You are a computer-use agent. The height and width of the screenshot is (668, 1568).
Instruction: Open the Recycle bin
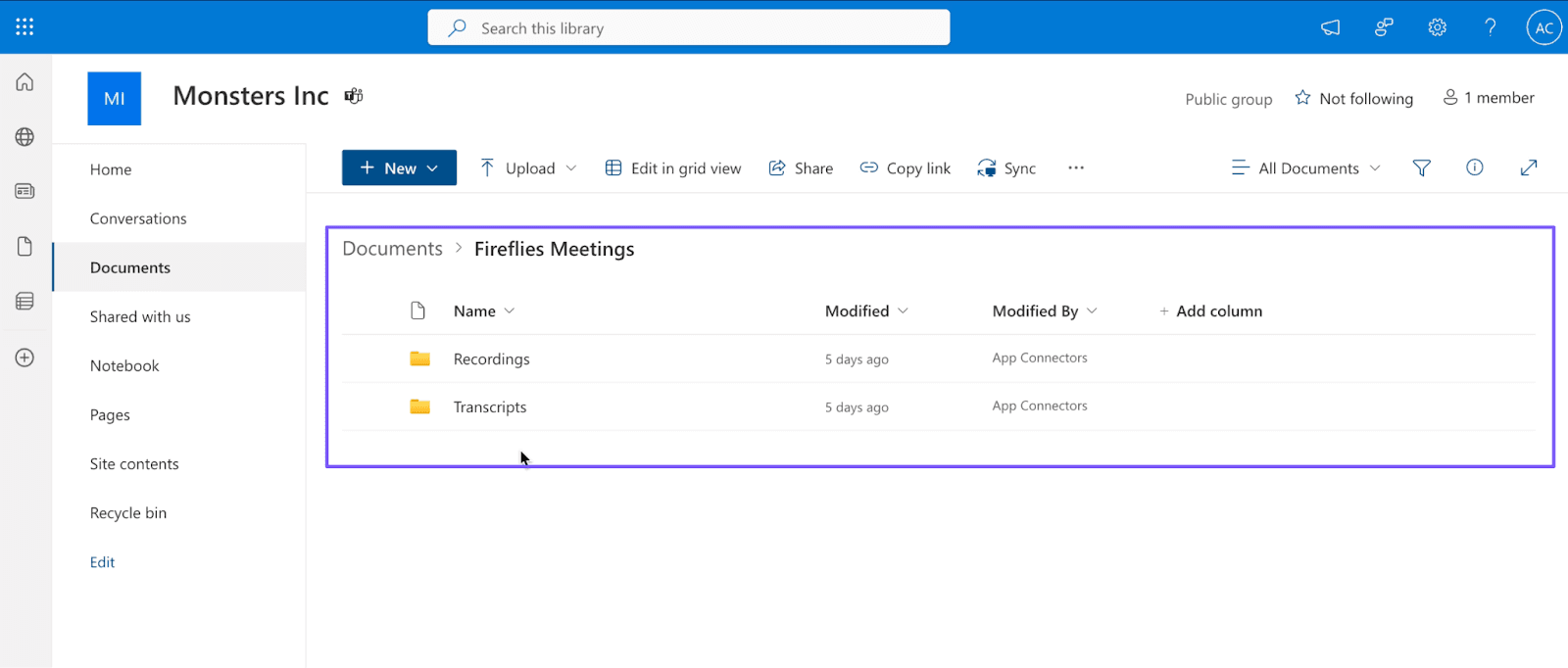tap(128, 512)
